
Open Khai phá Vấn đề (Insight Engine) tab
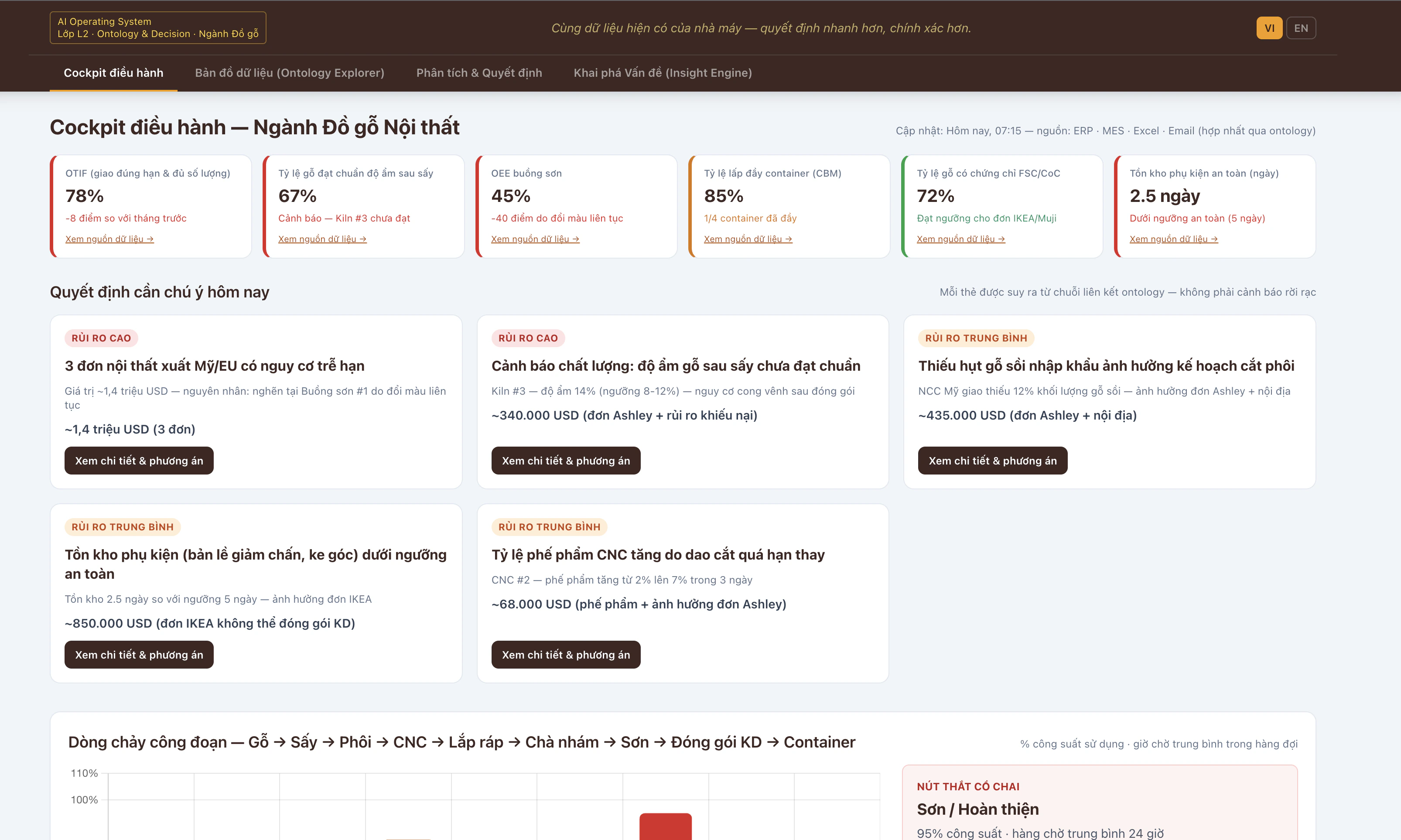(x=663, y=73)
